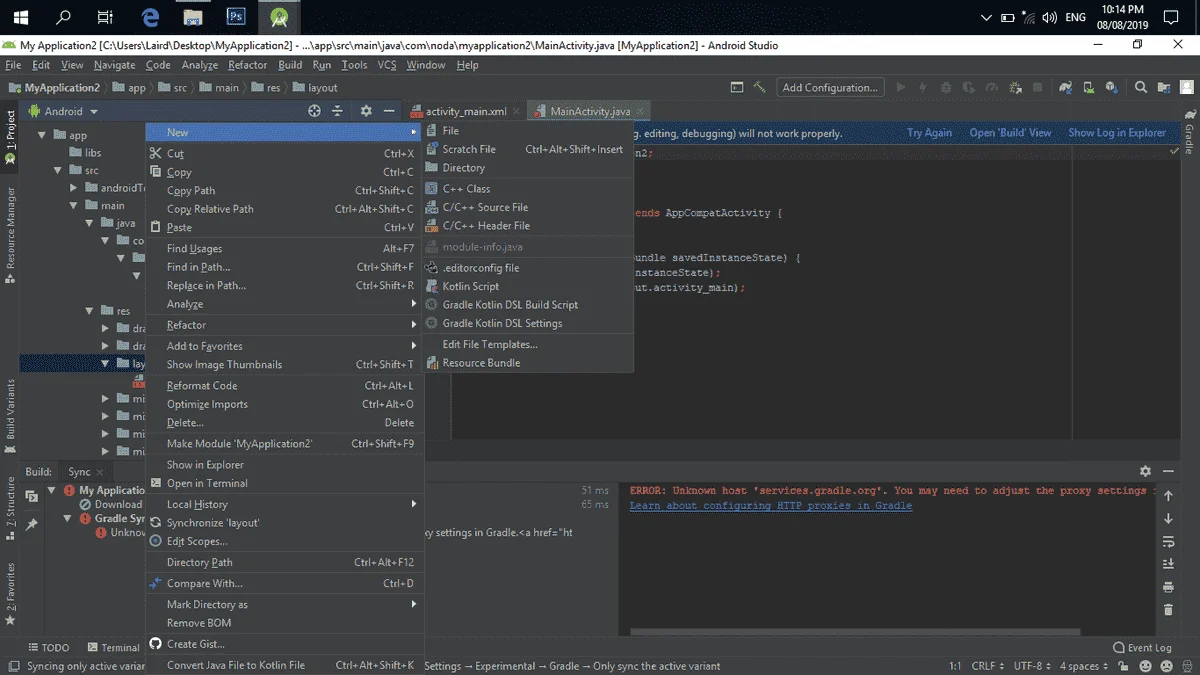Click the Build output horizontal scrollbar

pyautogui.click(x=855, y=631)
